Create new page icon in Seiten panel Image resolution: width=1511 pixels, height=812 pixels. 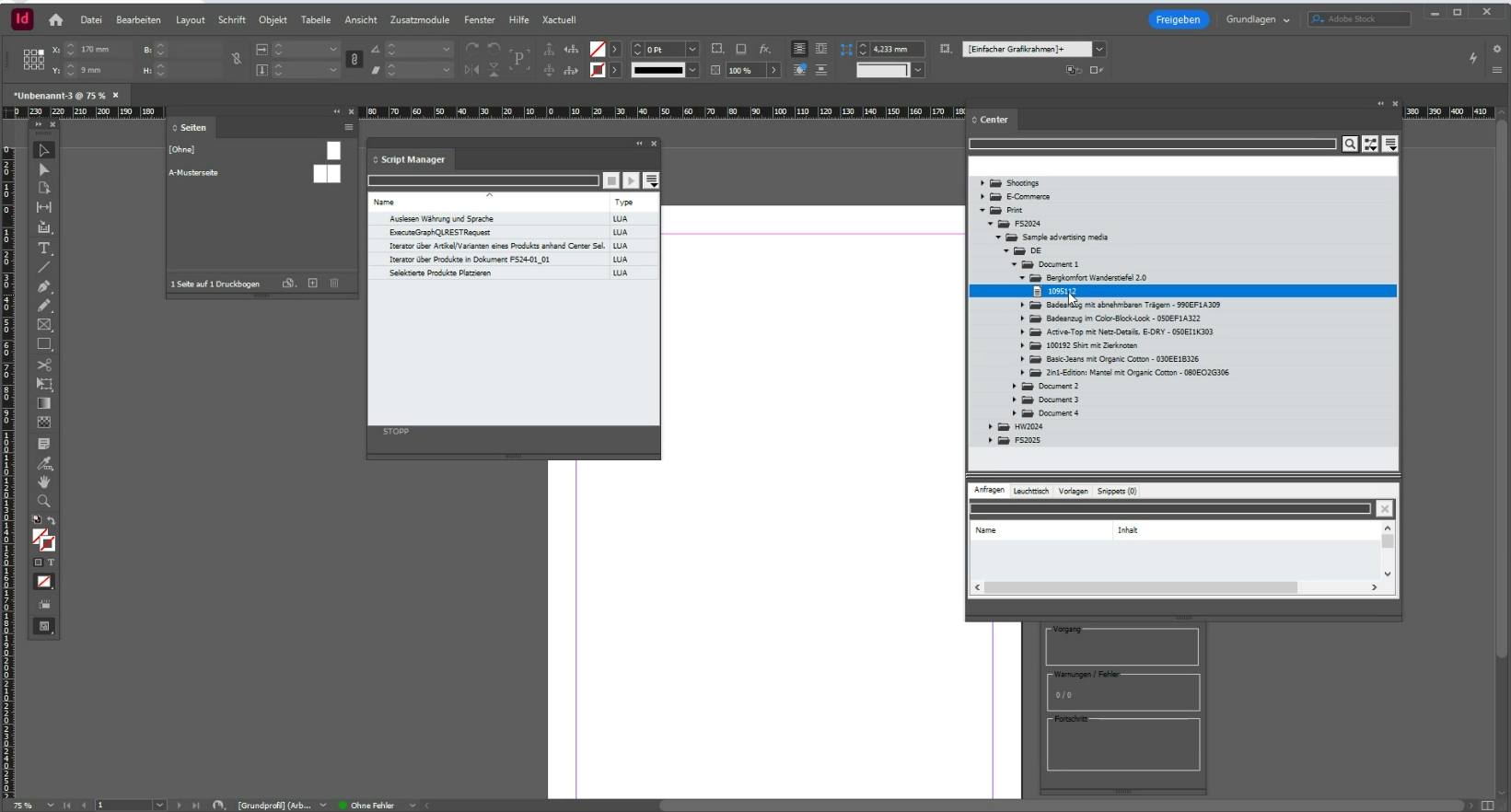pos(313,284)
